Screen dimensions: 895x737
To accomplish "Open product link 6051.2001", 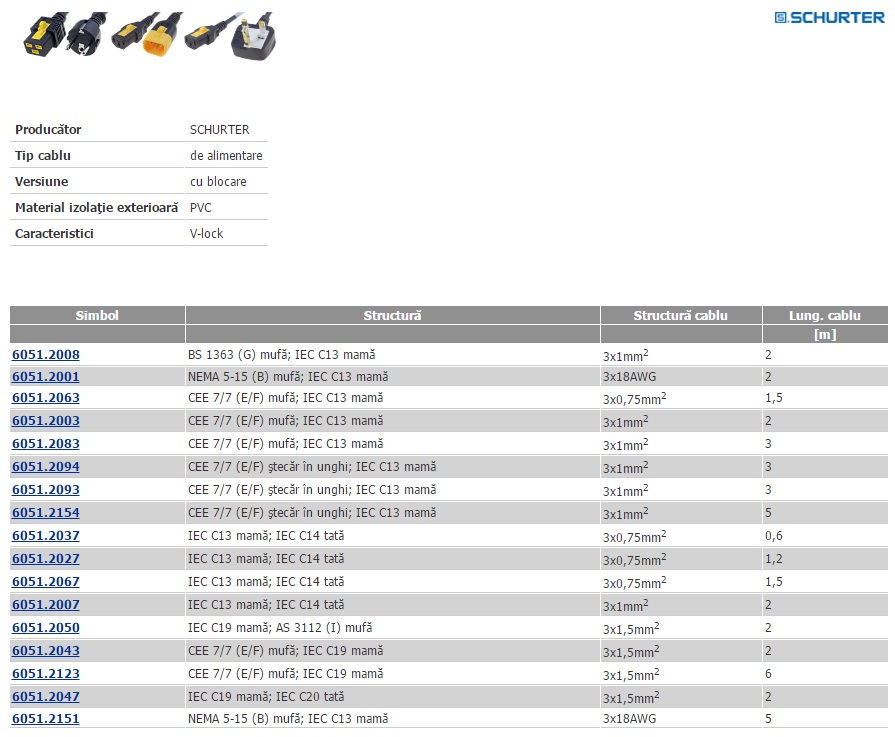I will [46, 377].
